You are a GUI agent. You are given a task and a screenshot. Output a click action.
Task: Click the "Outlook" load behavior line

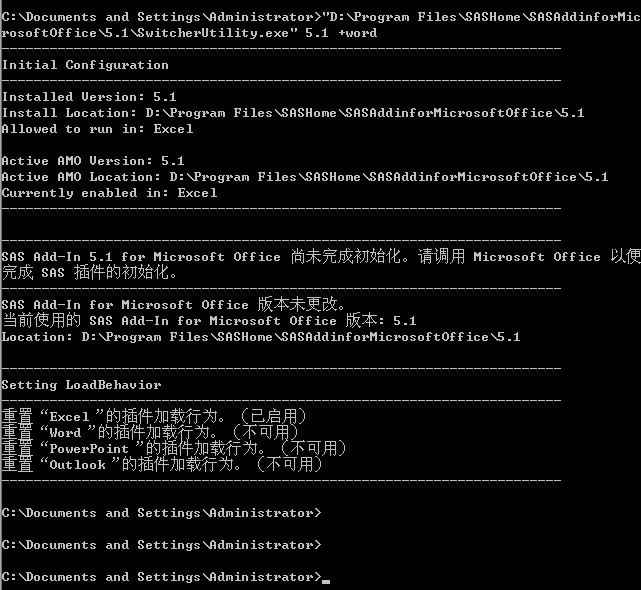pos(161,464)
